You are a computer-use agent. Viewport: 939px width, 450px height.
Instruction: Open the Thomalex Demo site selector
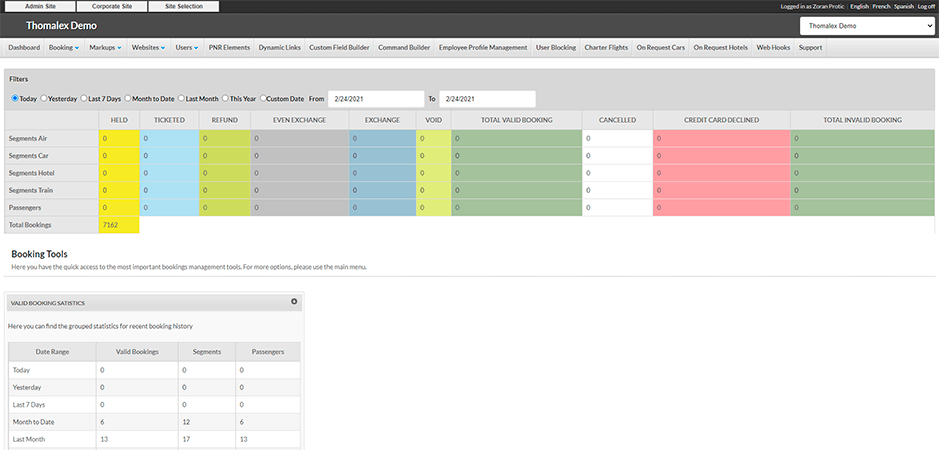click(867, 25)
